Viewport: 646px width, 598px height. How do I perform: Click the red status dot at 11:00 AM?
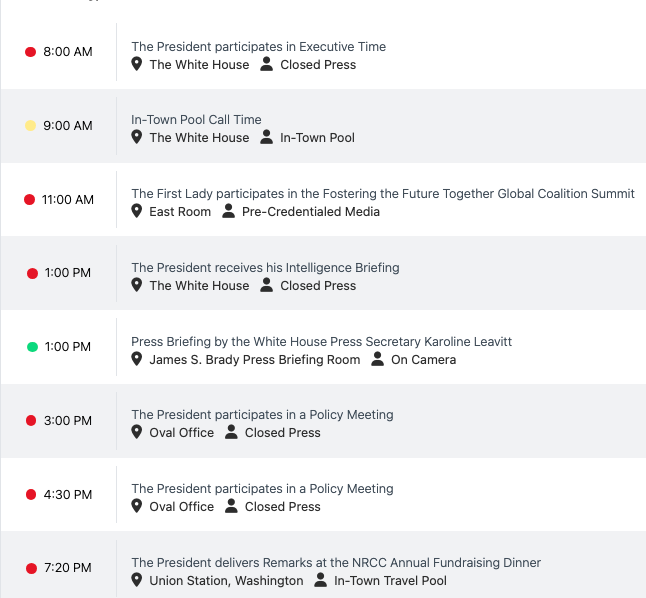click(x=30, y=200)
